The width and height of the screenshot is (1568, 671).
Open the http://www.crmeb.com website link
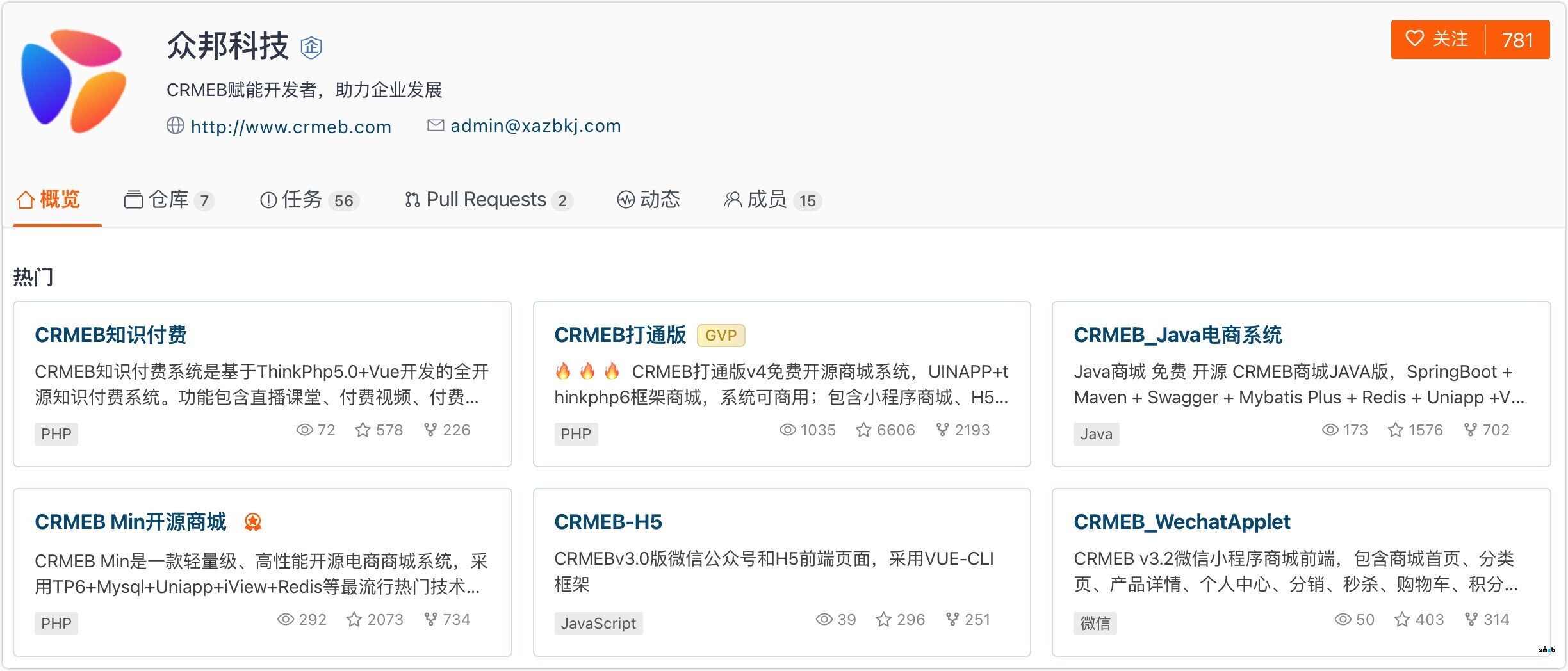(291, 126)
